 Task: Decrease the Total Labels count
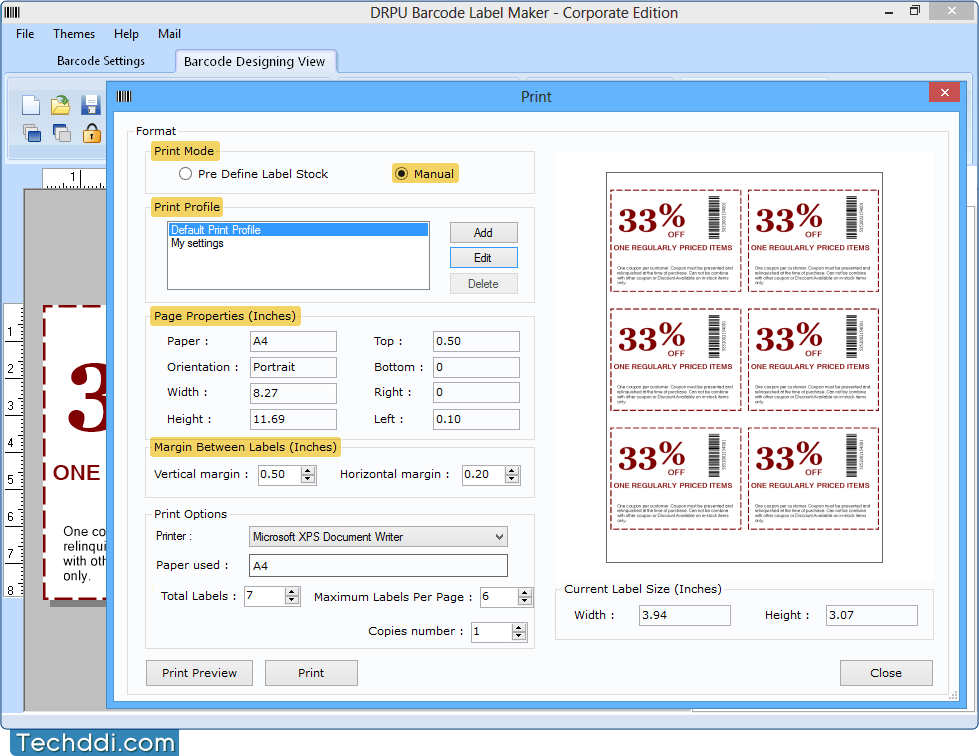(x=292, y=601)
